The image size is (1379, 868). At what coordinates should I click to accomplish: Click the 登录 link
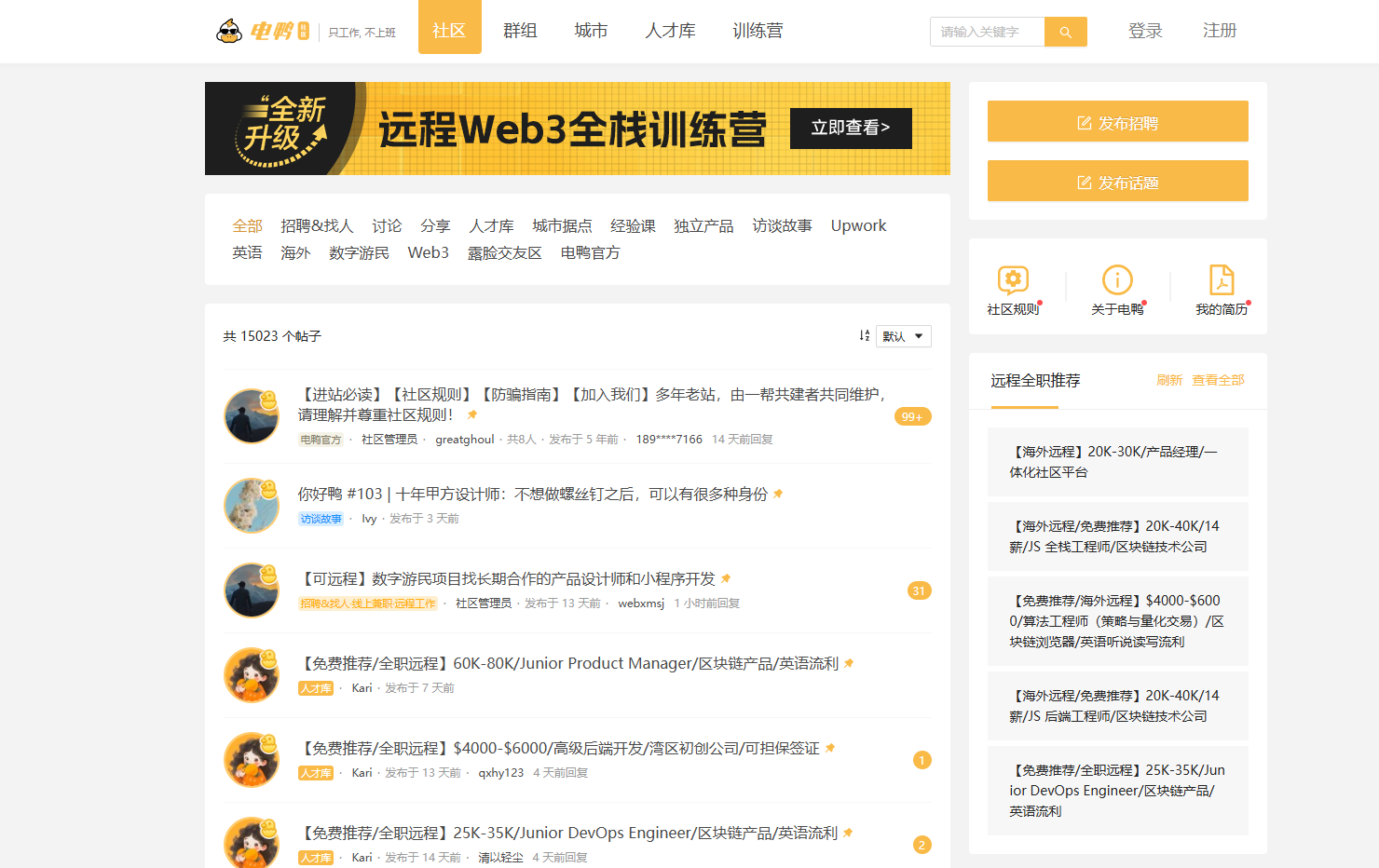pyautogui.click(x=1145, y=31)
